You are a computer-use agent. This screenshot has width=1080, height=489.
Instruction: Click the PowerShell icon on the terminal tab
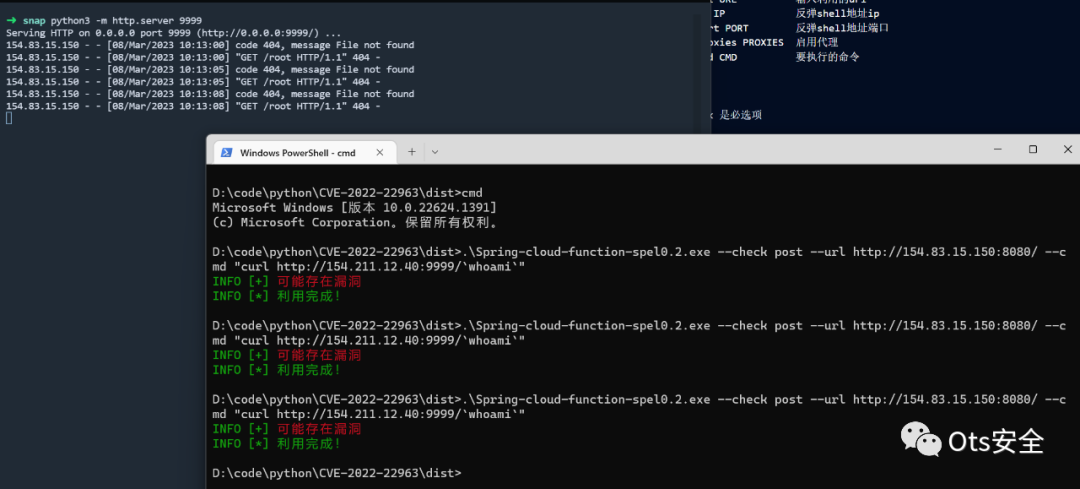(x=226, y=153)
